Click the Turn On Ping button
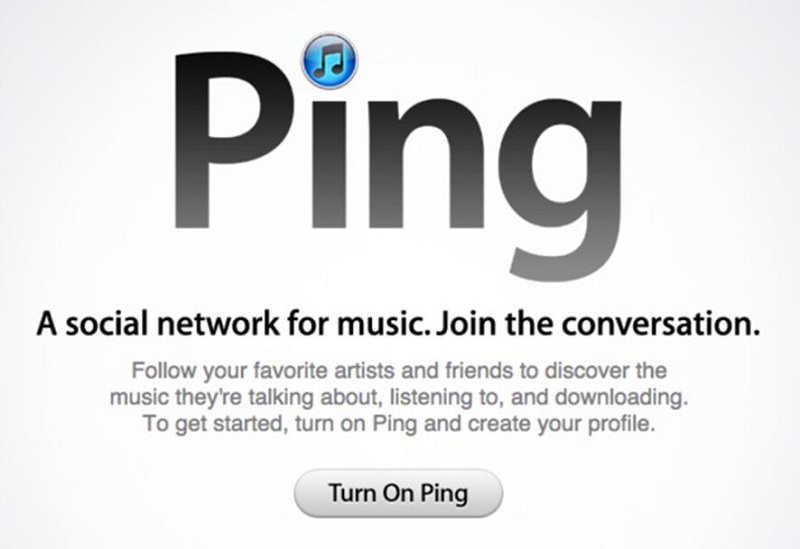This screenshot has height=549, width=800. point(398,493)
